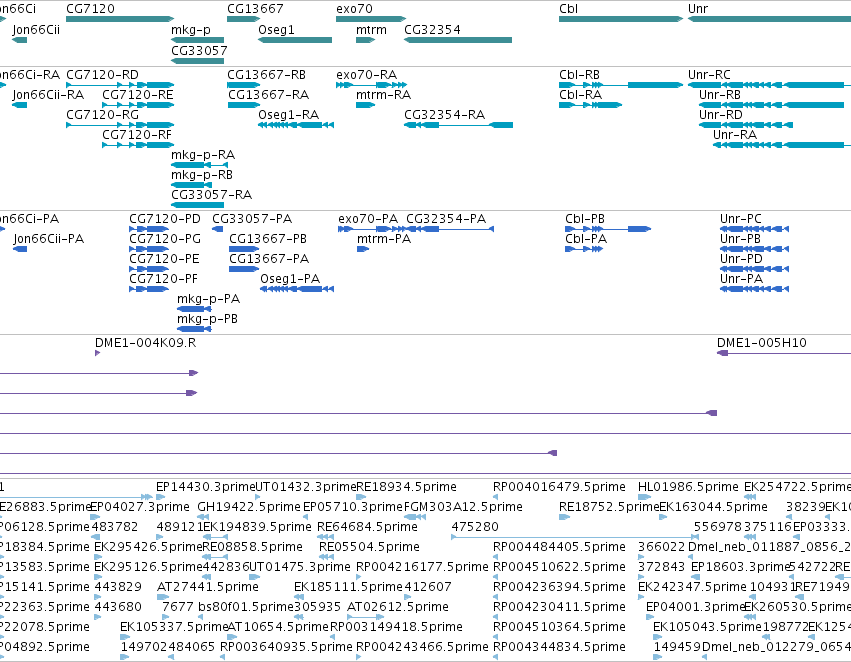Click protein CG33057-PA
851x662 pixels.
(218, 229)
